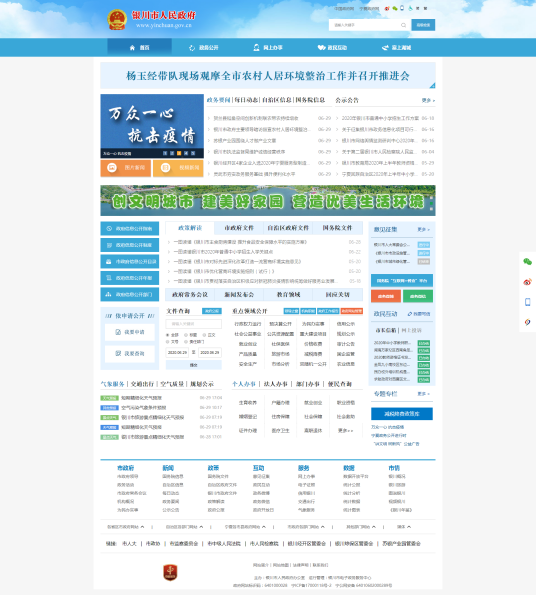Click the 万众一心 抗击疫情 slide image
Screen dimensions: 536x595
[152, 126]
